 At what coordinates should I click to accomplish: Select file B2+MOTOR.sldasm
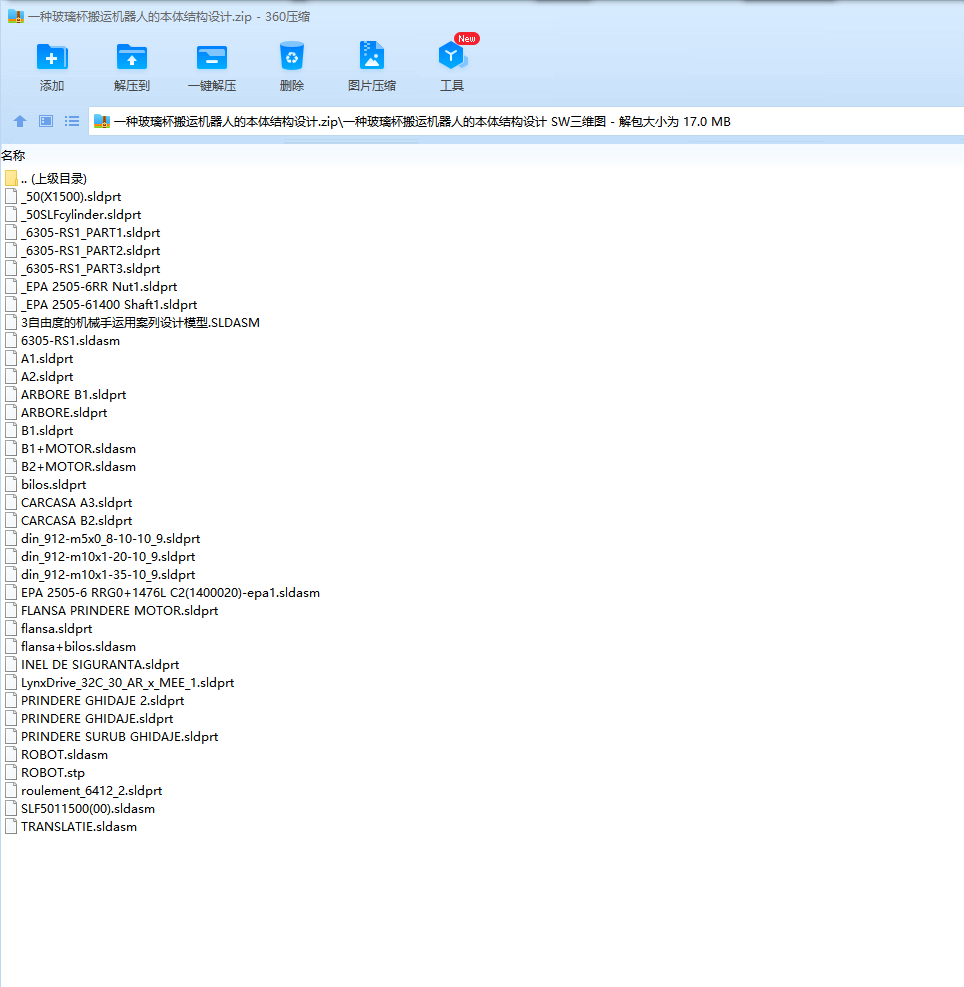pyautogui.click(x=78, y=467)
